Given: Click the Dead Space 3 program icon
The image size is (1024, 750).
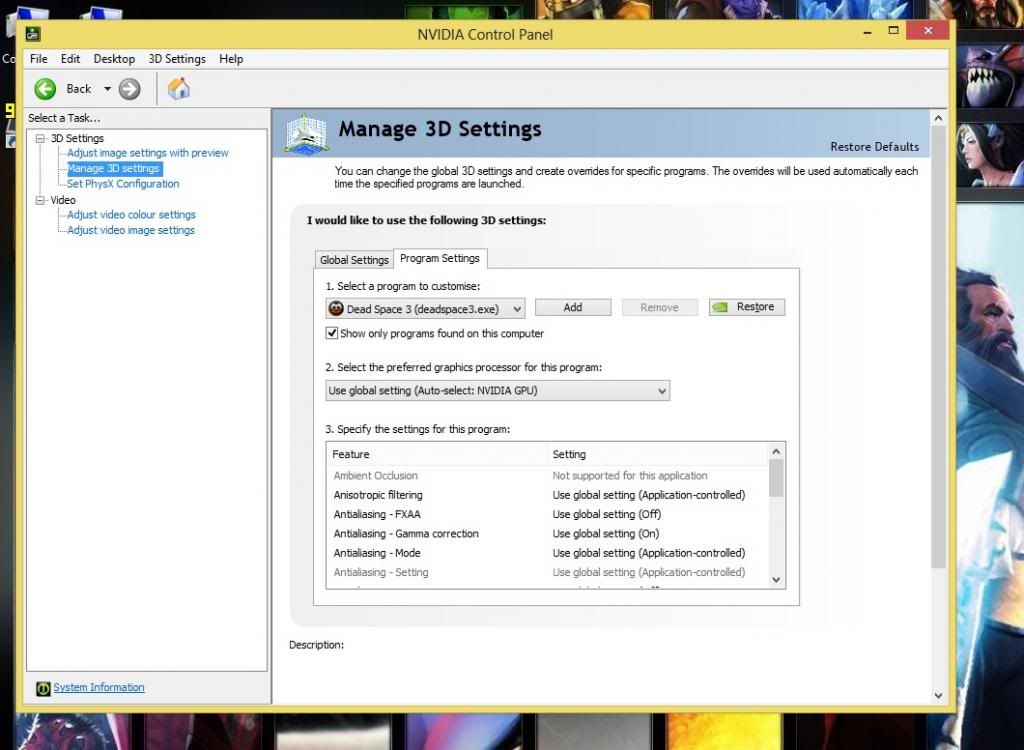Looking at the screenshot, I should [x=337, y=309].
